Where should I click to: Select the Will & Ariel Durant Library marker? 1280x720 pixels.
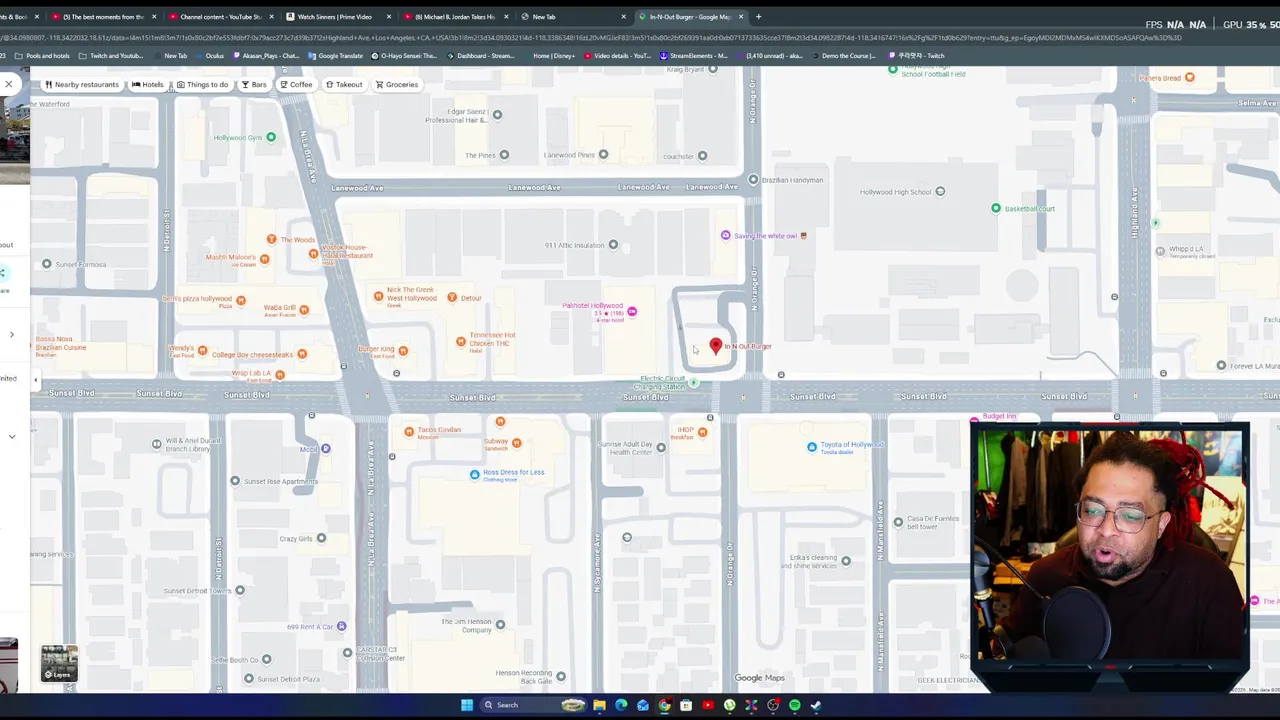pos(156,444)
